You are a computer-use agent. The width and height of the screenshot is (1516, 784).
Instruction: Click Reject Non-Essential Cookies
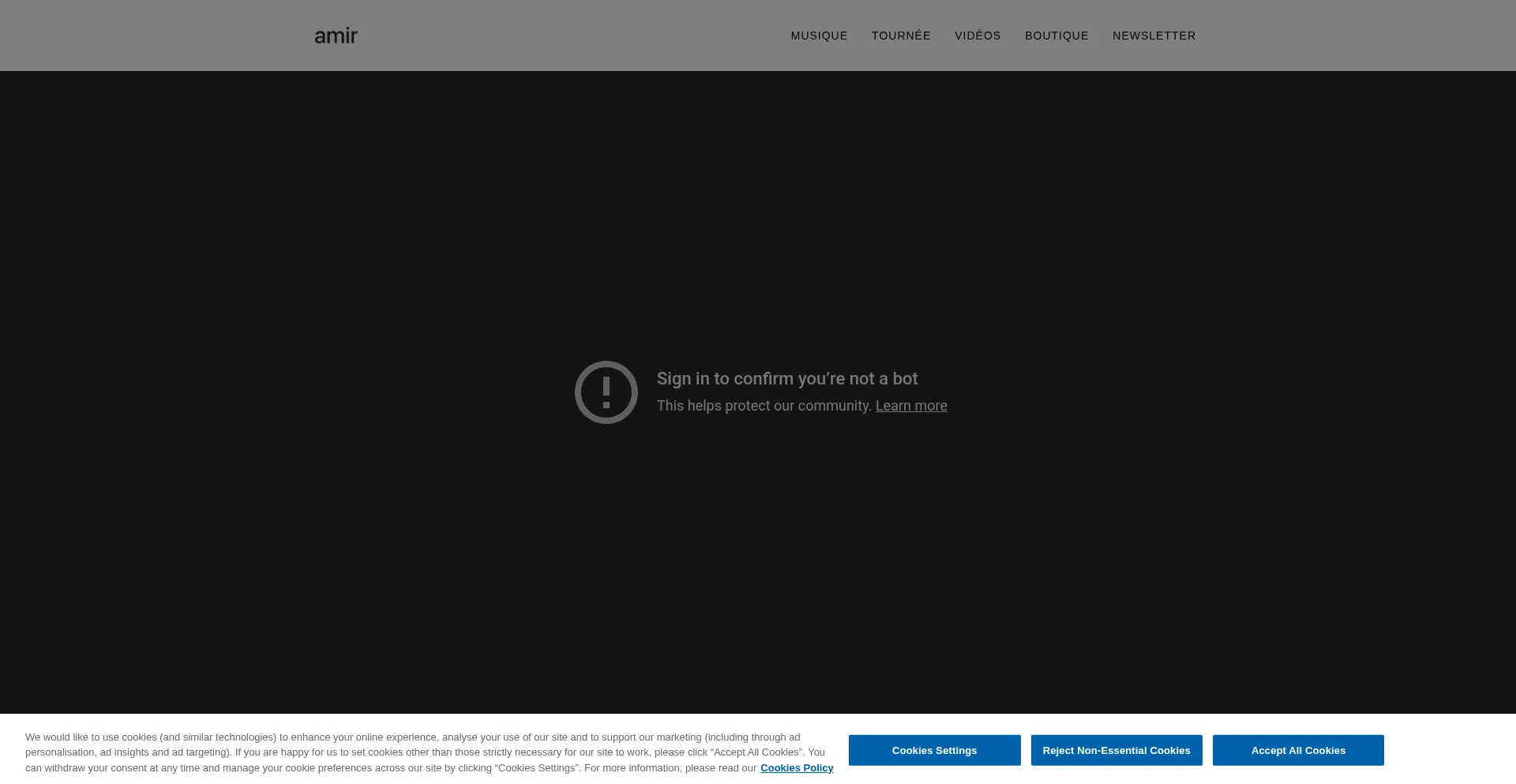click(1116, 750)
